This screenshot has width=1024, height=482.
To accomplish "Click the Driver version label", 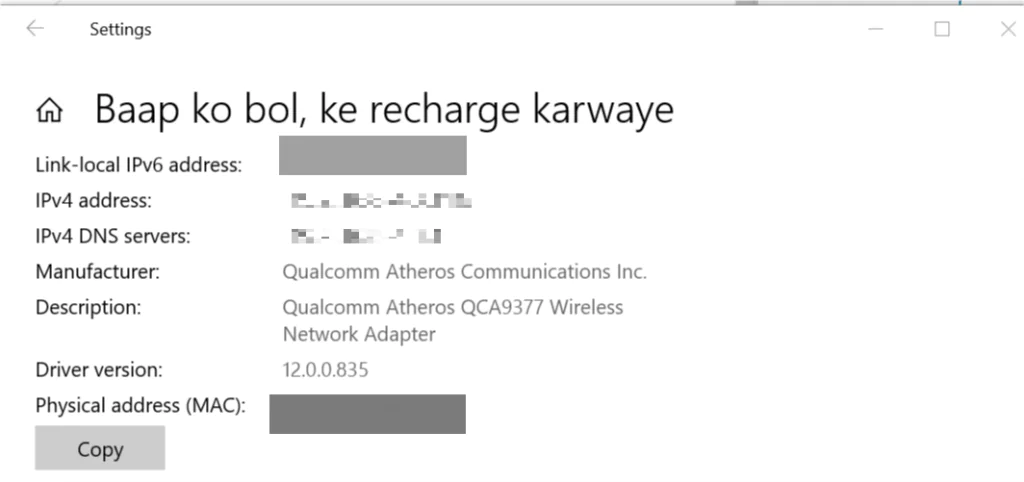I will (x=98, y=370).
